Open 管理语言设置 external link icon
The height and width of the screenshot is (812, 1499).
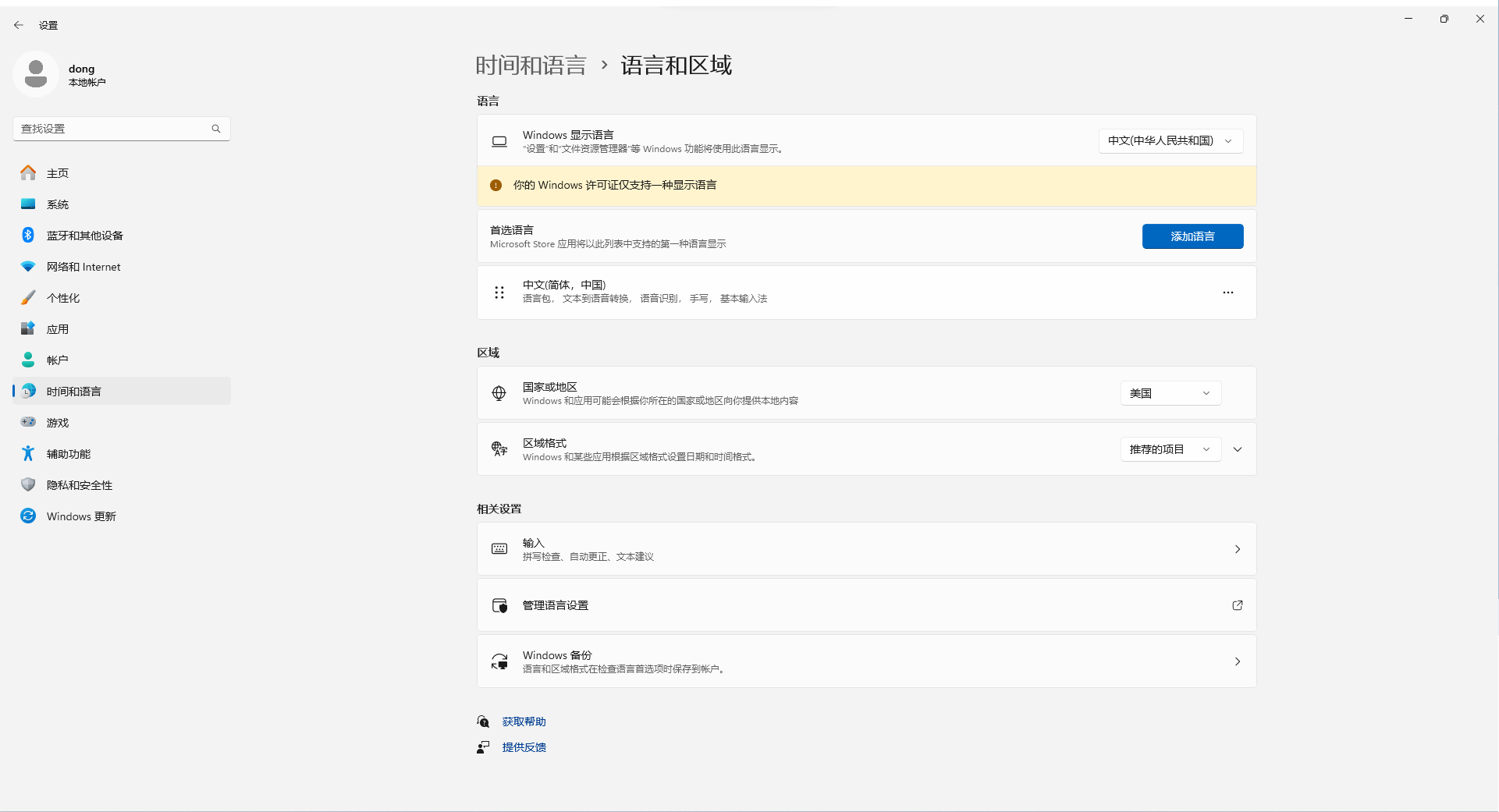(x=1238, y=605)
